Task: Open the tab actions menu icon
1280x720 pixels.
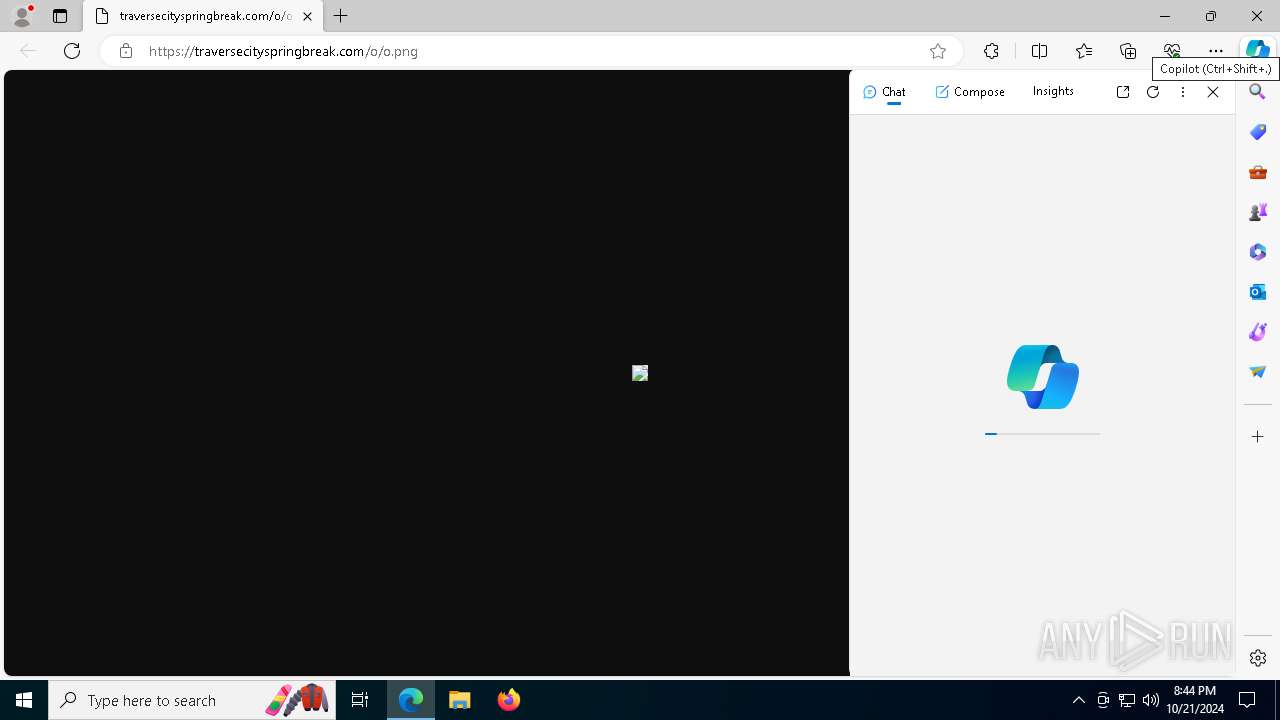Action: pyautogui.click(x=60, y=16)
